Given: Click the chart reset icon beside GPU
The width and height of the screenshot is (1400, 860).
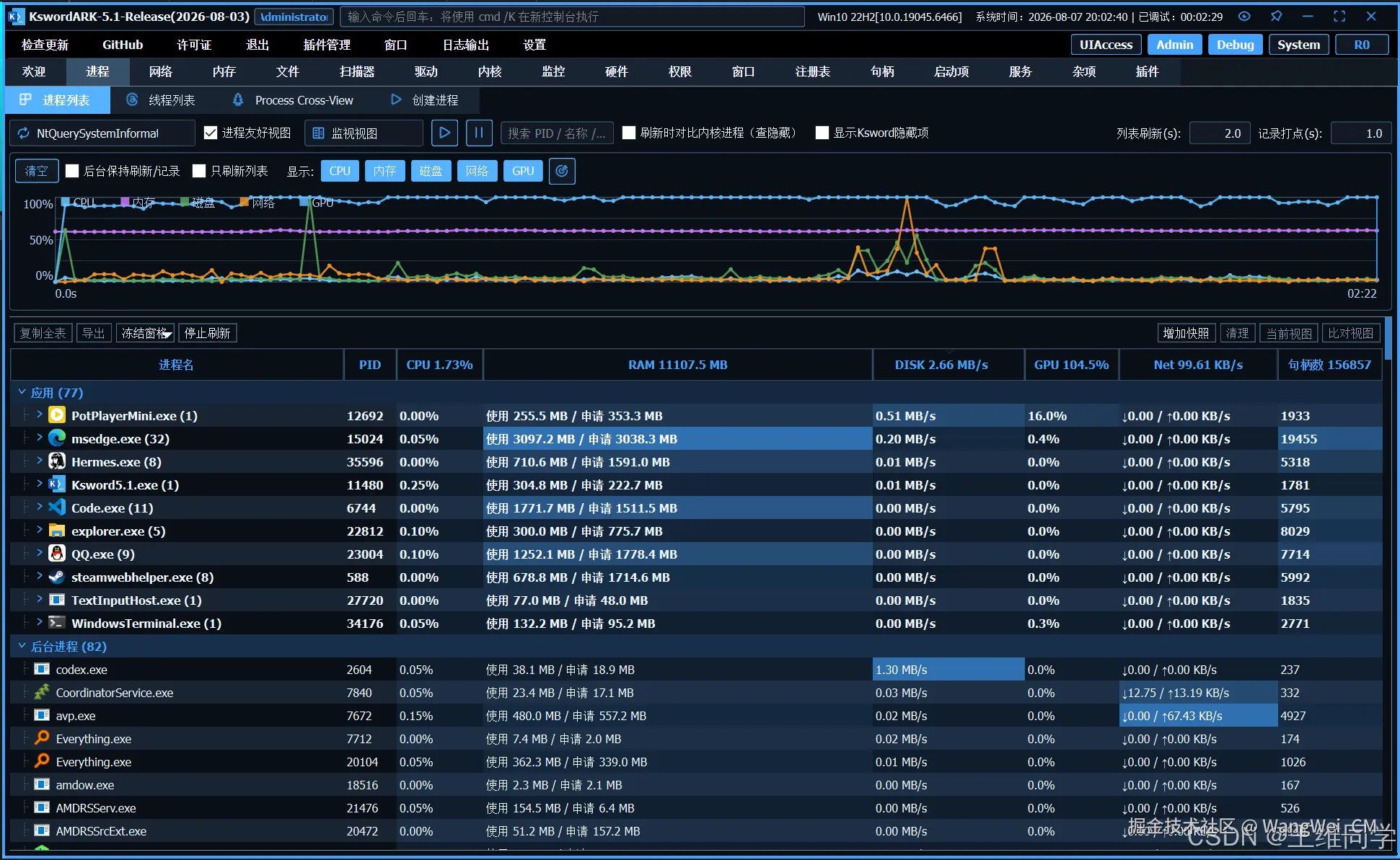Looking at the screenshot, I should [562, 171].
